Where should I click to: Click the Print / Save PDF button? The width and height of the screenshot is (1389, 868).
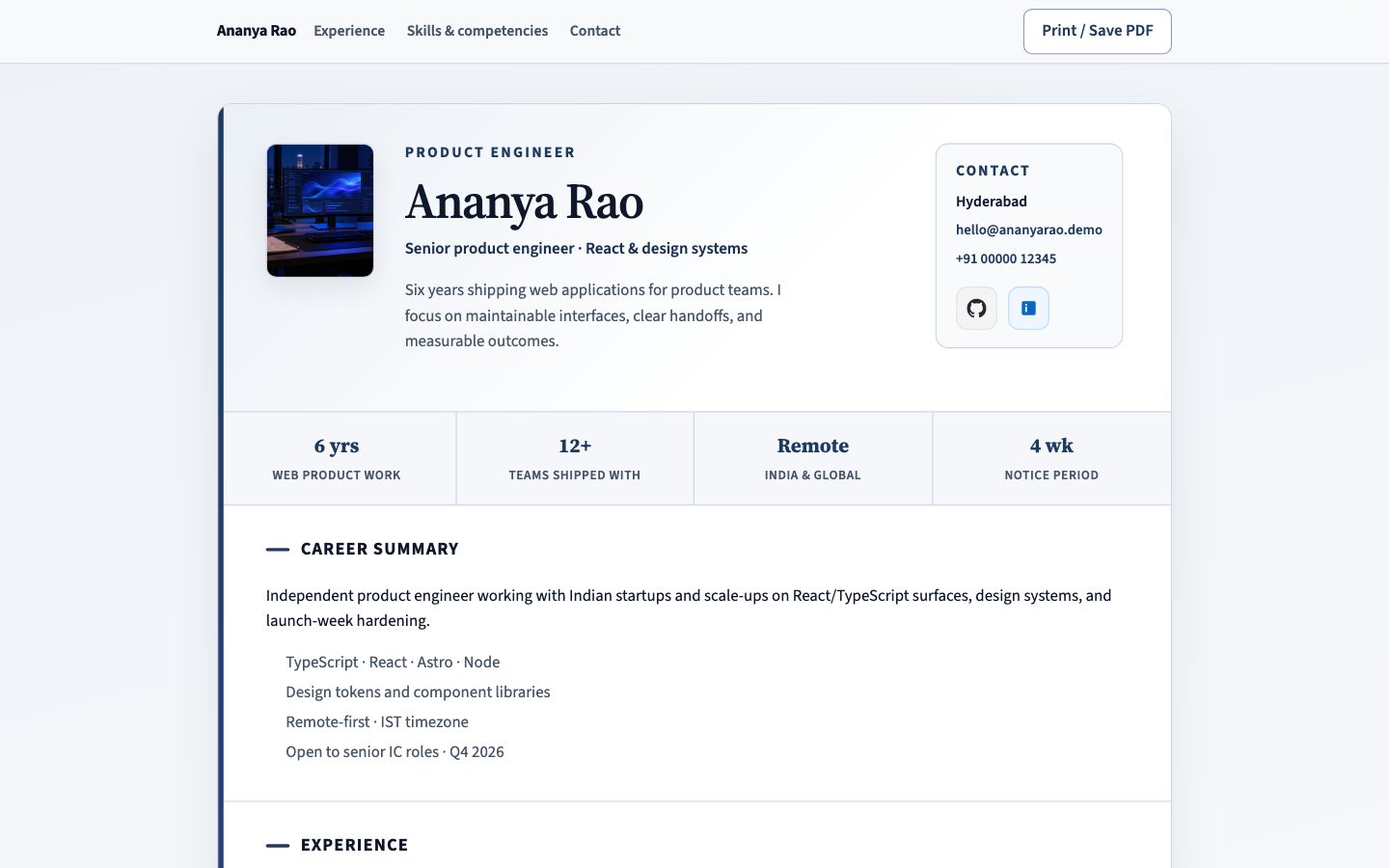click(1097, 31)
